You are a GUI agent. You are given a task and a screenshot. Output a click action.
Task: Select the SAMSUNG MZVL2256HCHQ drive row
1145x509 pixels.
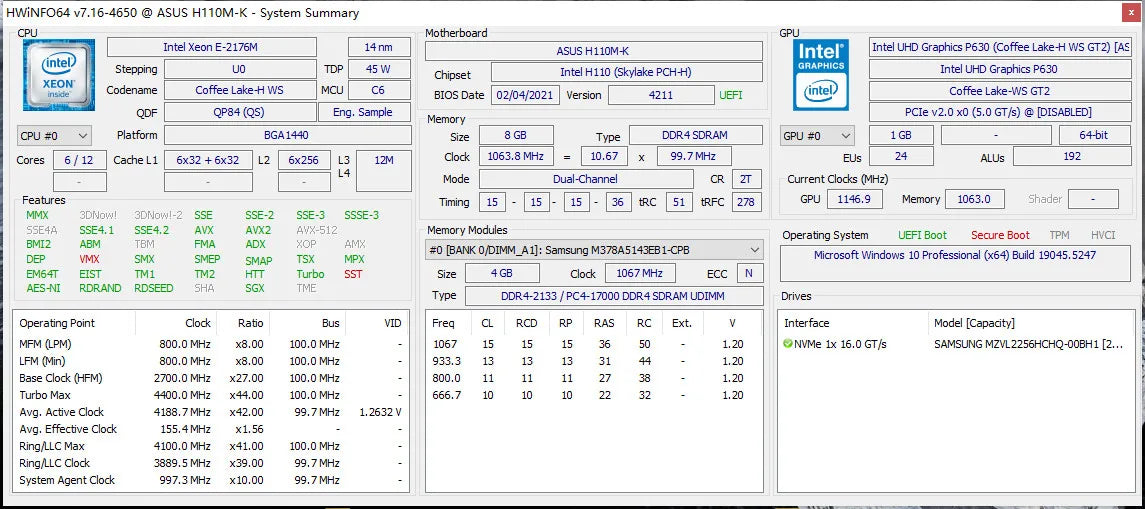(x=954, y=344)
